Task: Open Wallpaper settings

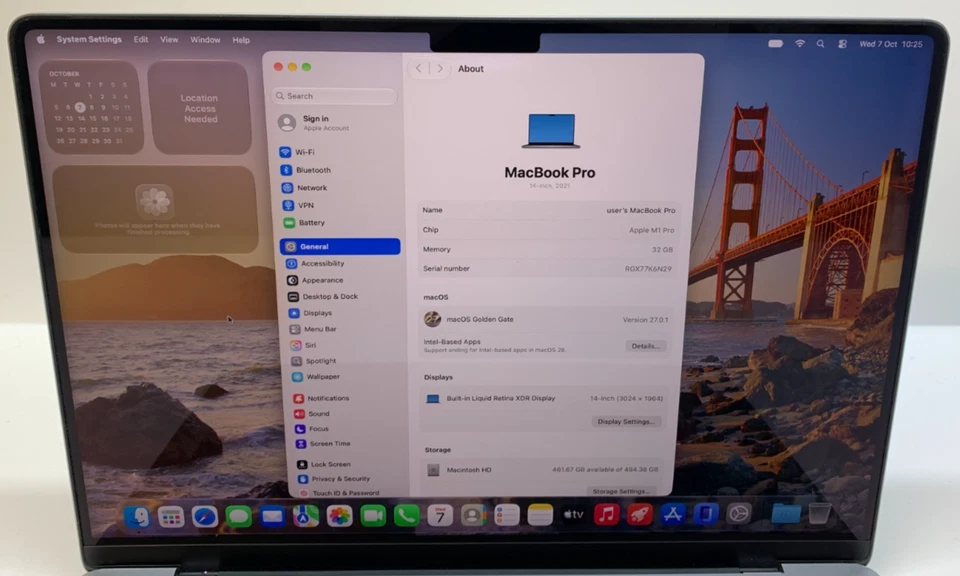Action: [316, 376]
